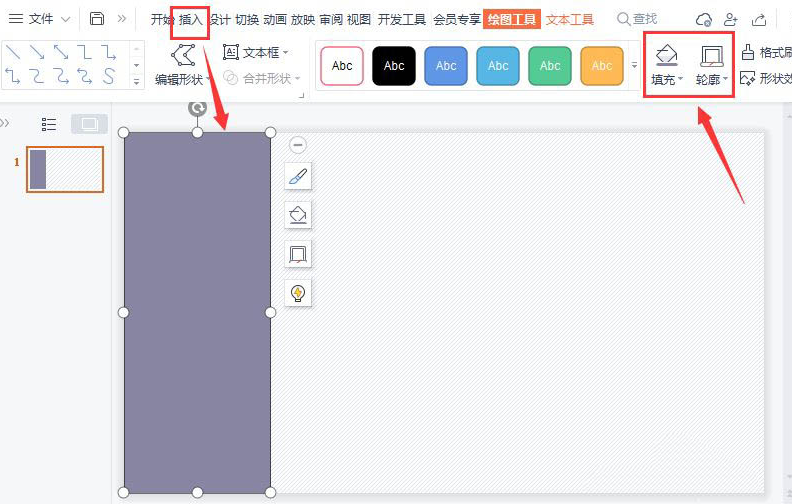Click the floating lightbulb idea icon
Image resolution: width=792 pixels, height=504 pixels.
click(298, 293)
